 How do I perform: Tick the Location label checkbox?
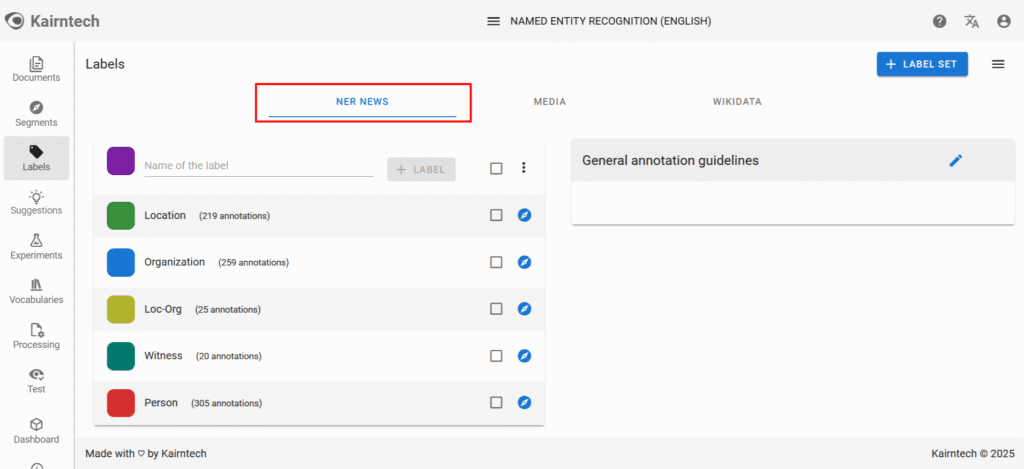click(496, 215)
